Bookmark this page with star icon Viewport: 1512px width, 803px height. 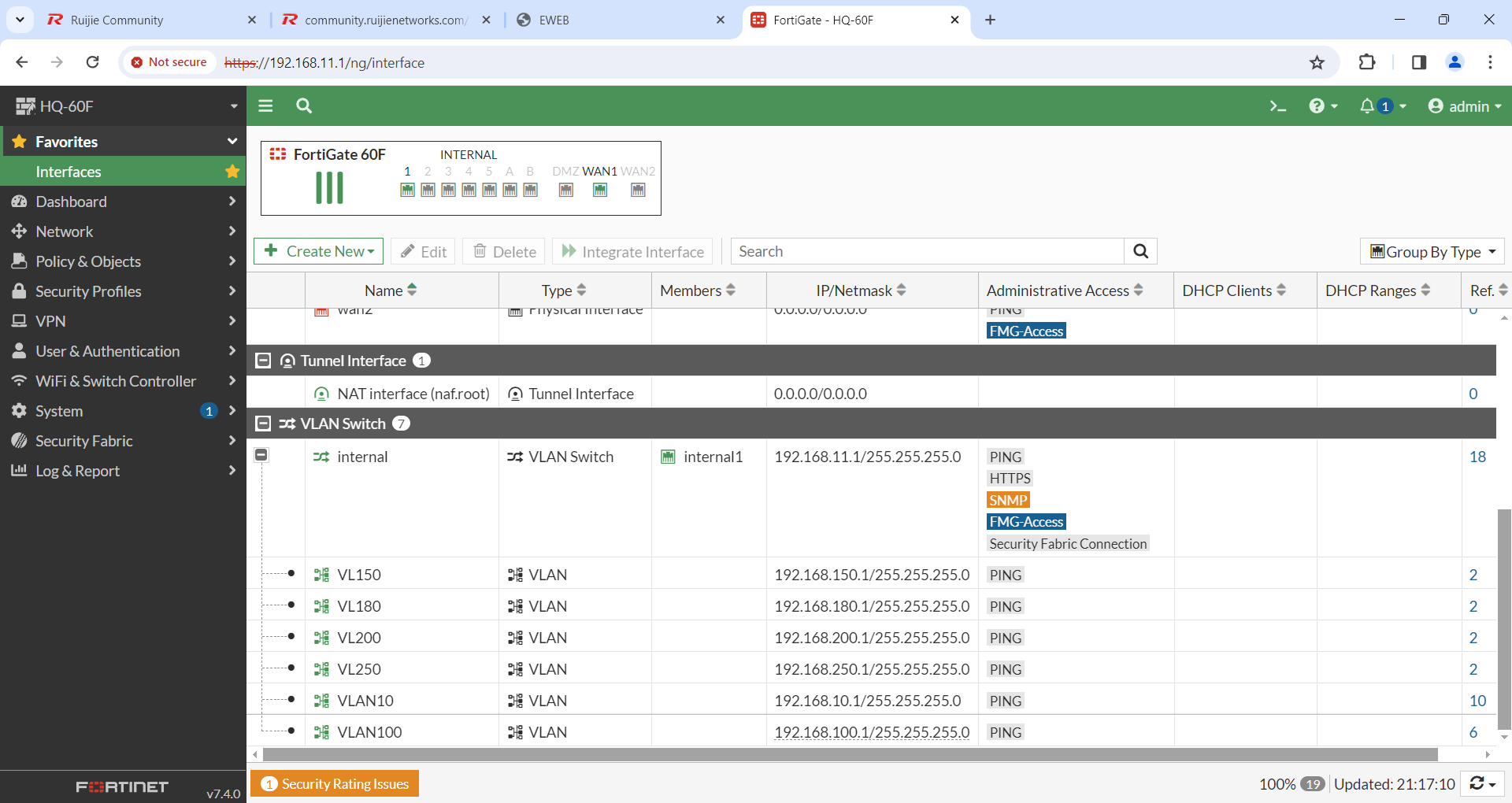(x=1317, y=62)
